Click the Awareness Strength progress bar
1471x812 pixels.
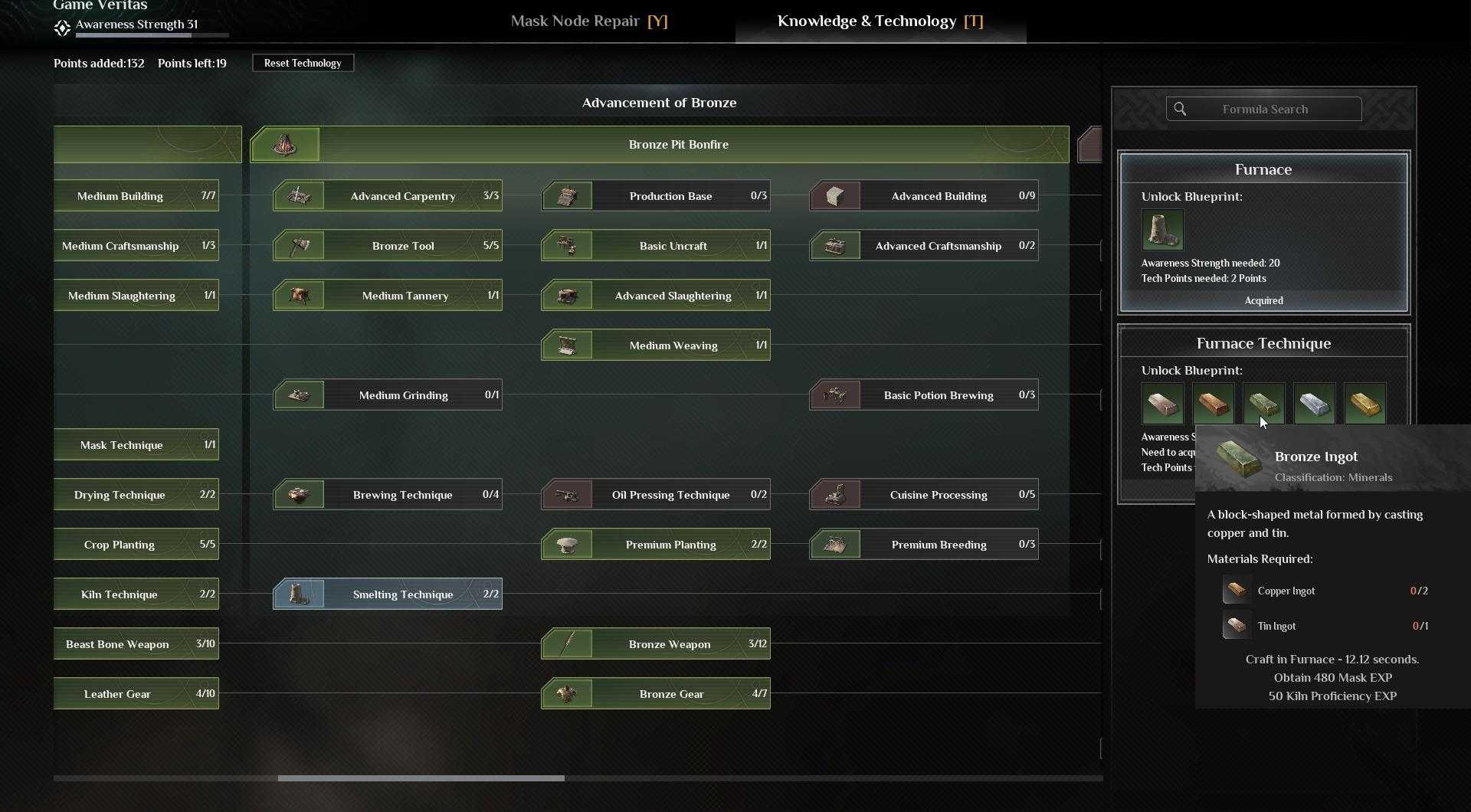152,35
